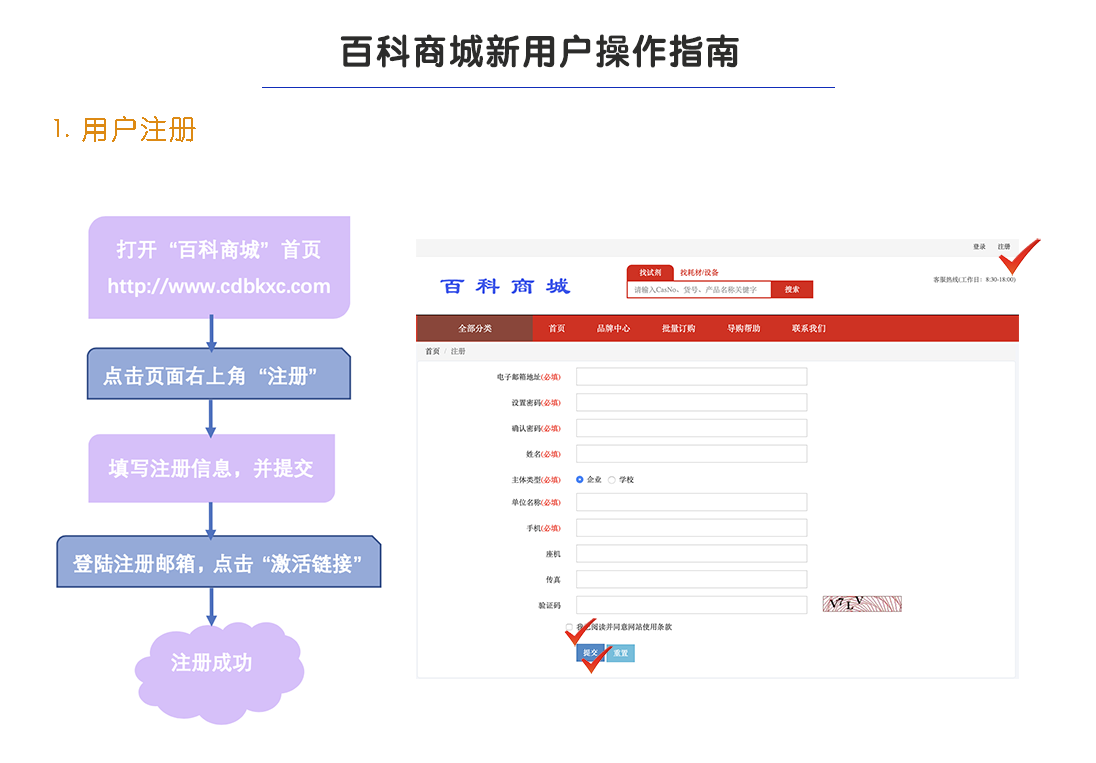Click the 验证码 input field
Screen dimensions: 1096x763
[691, 605]
